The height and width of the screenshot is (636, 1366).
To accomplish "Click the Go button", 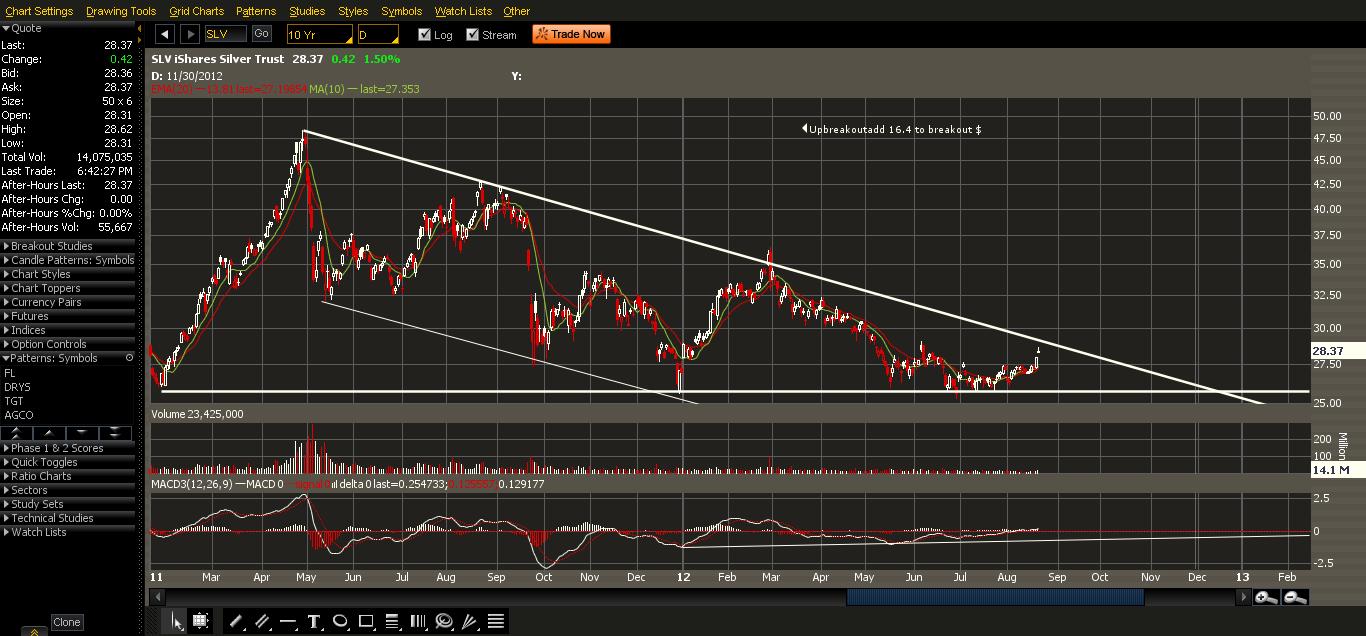I will pyautogui.click(x=261, y=34).
